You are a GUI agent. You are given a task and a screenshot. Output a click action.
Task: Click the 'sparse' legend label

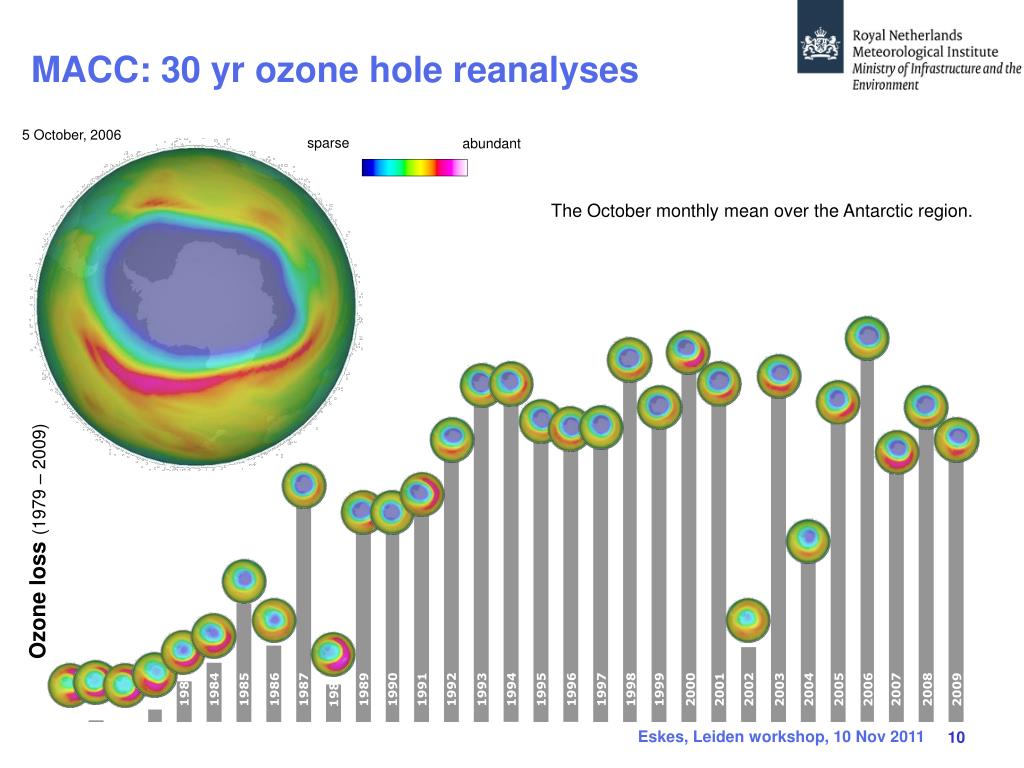328,143
